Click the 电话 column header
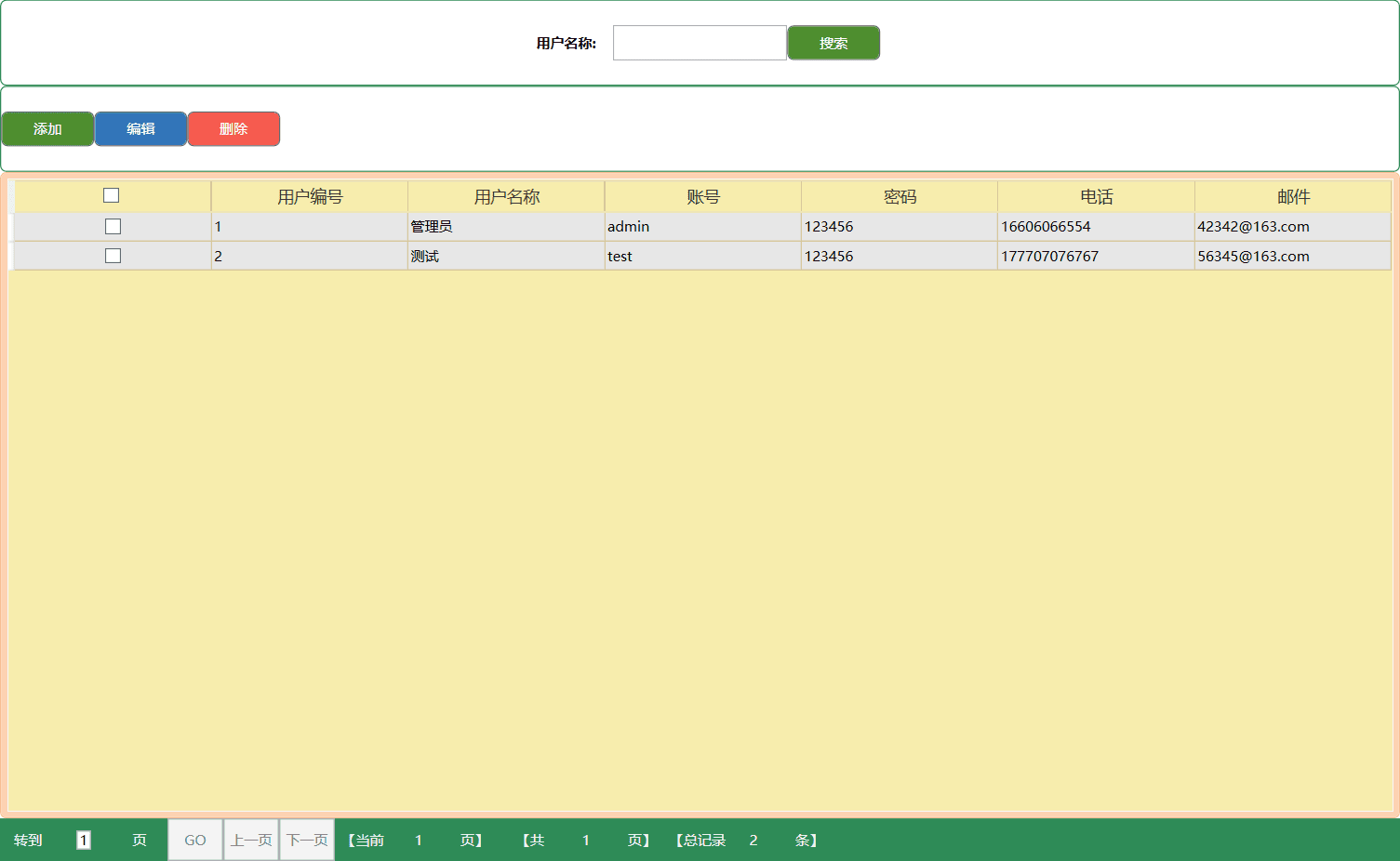 click(x=1096, y=197)
